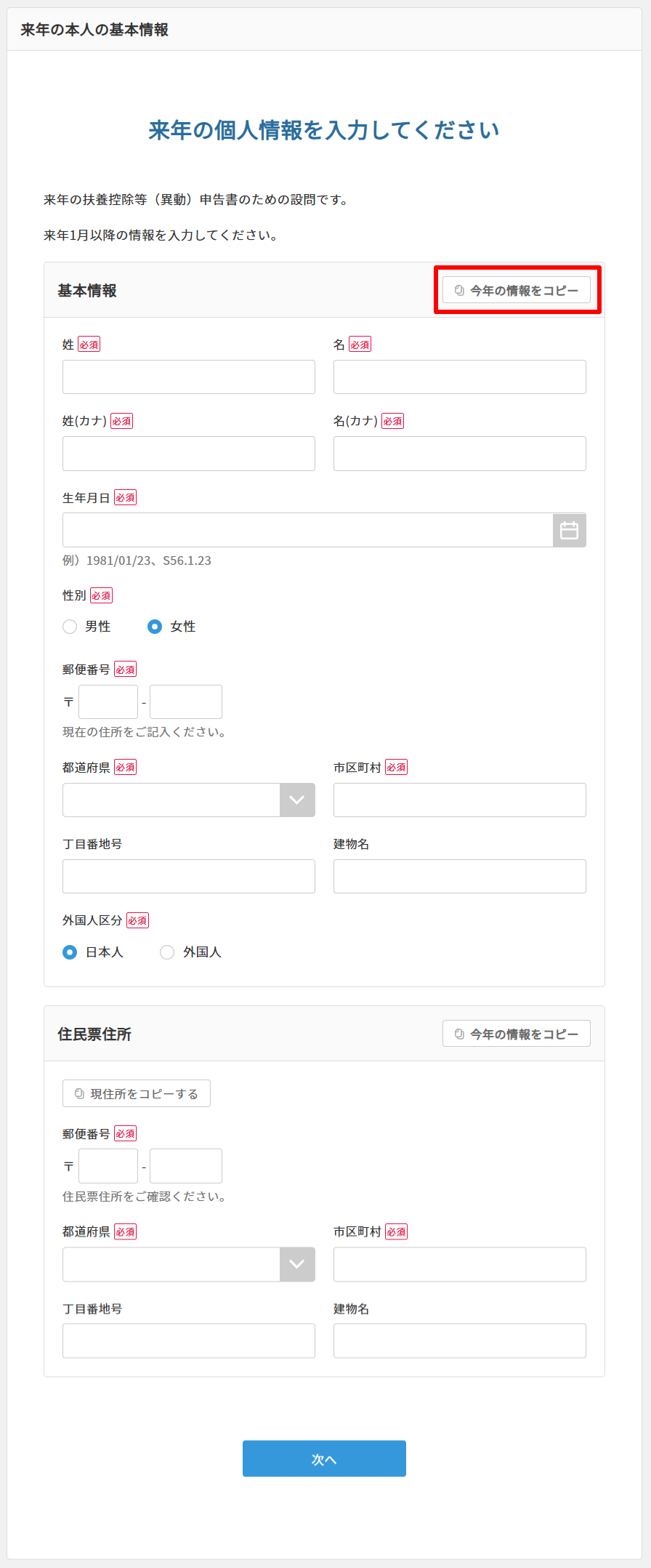Click the first 郵便番号 box in 基本情報
The height and width of the screenshot is (1568, 651).
[108, 701]
